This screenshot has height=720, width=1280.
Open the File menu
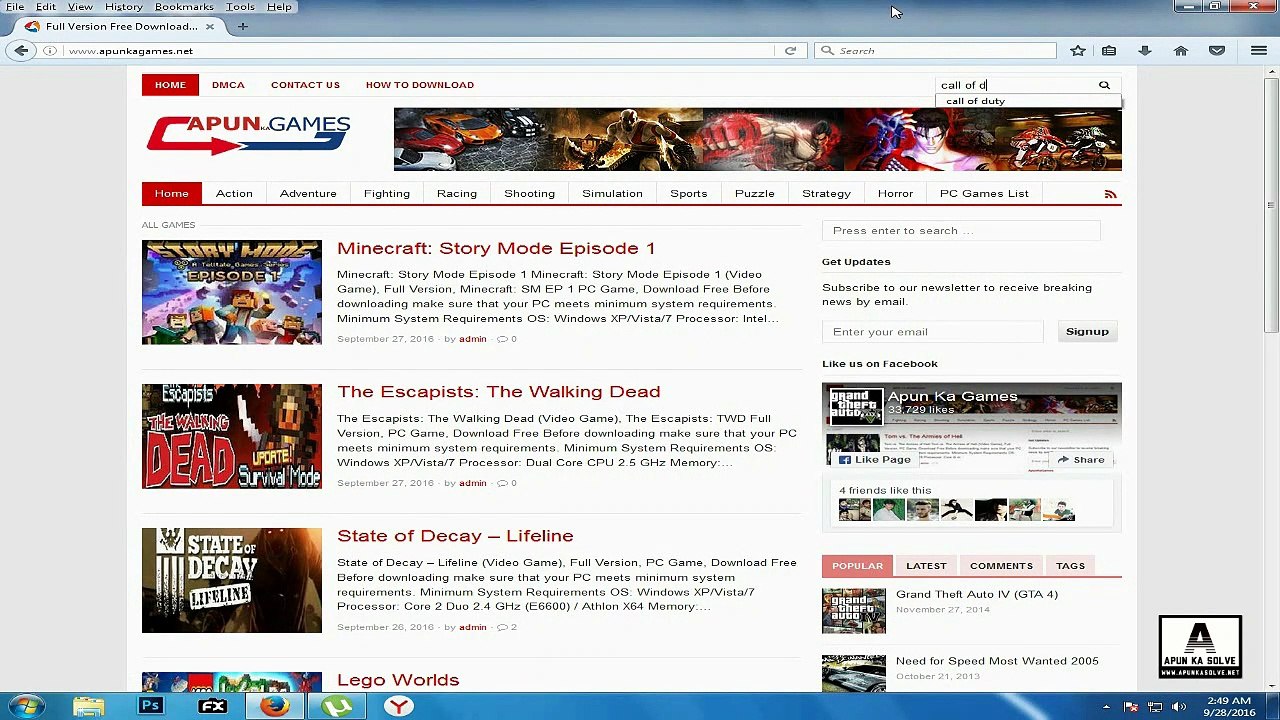click(x=15, y=7)
